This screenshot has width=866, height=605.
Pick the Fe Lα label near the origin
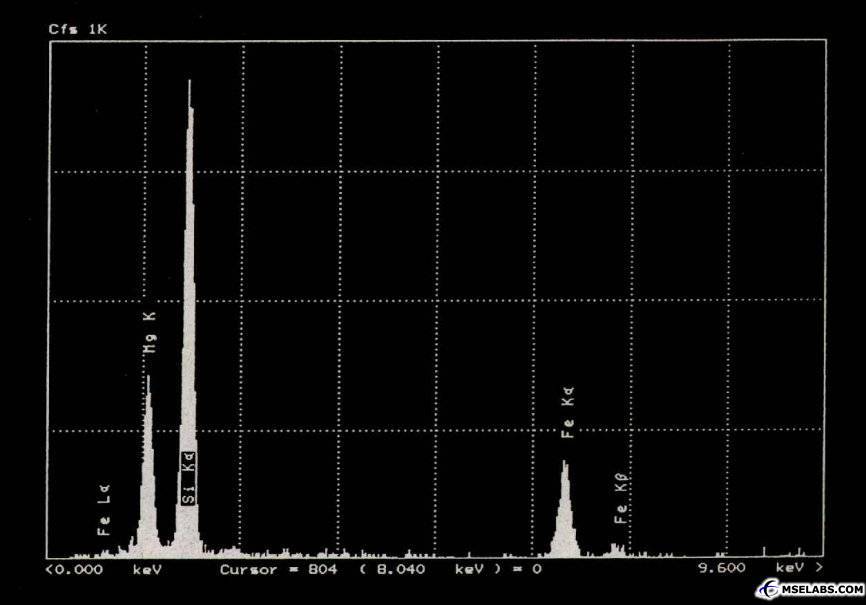coord(104,512)
